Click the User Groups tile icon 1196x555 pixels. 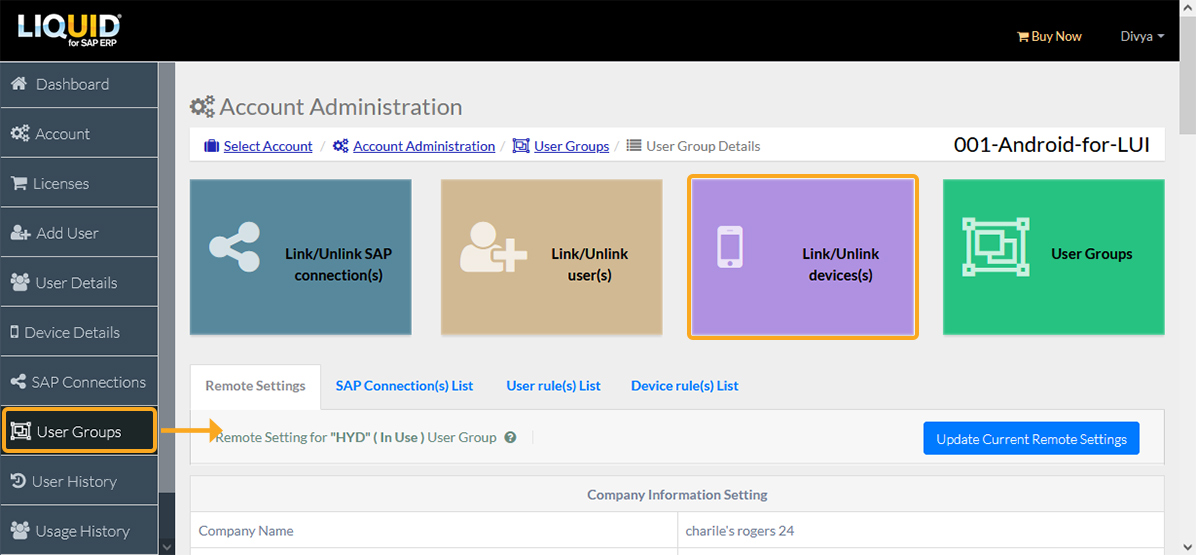[995, 247]
